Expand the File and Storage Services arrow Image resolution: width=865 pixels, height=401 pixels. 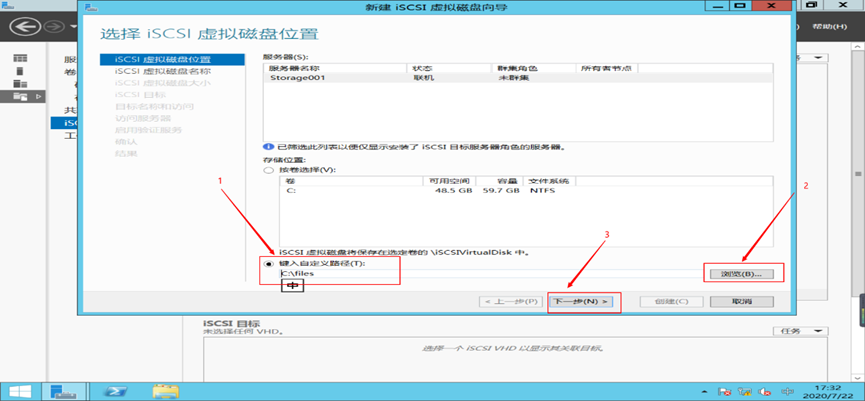38,97
